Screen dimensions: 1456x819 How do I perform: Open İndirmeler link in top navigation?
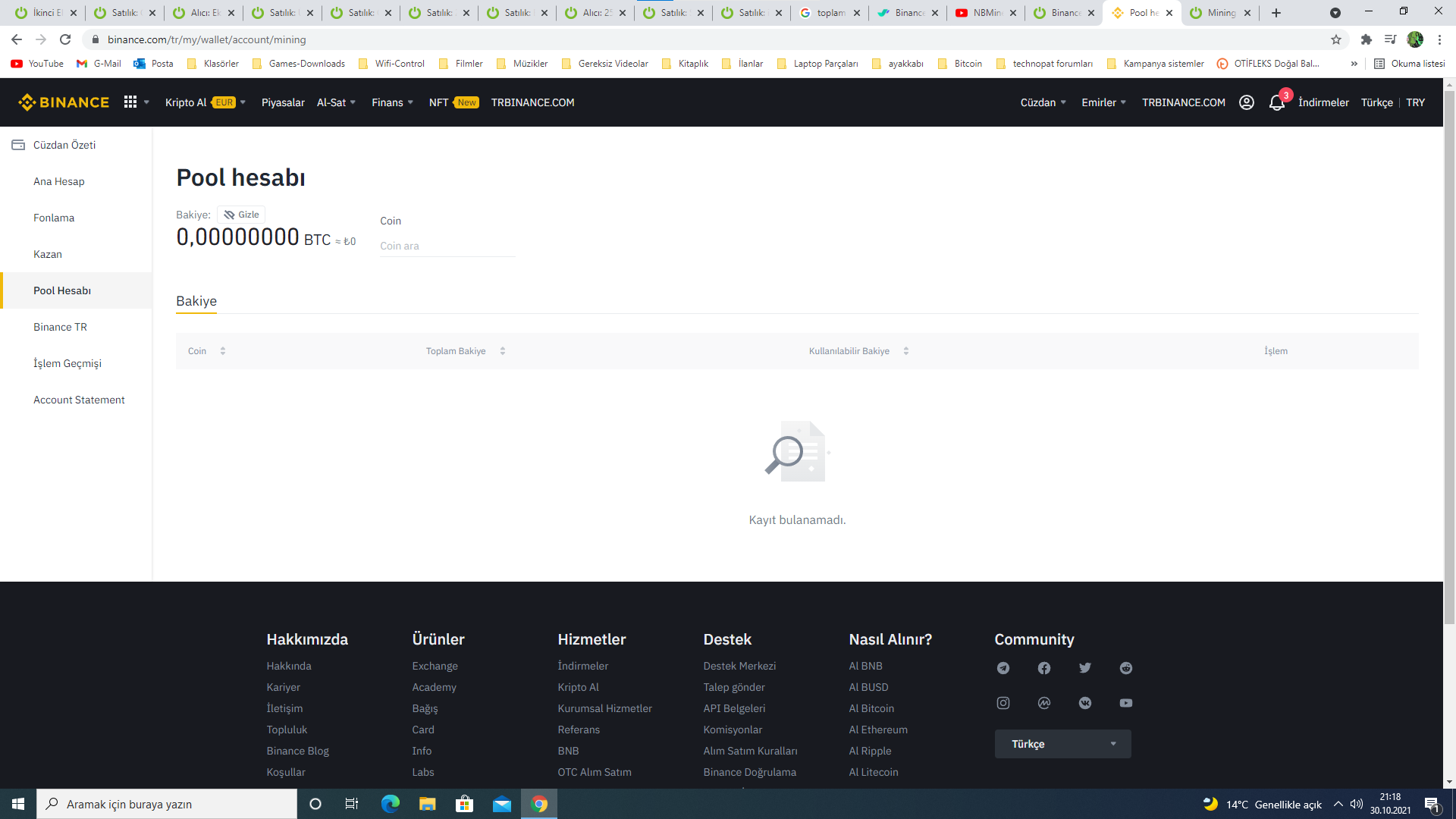[1323, 102]
